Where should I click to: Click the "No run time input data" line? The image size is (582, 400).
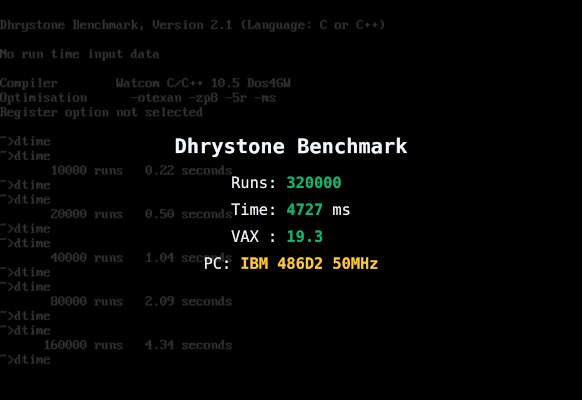coord(79,54)
